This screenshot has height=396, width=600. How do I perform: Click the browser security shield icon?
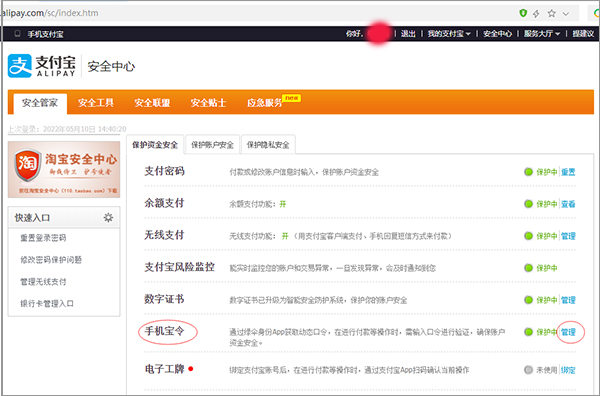click(x=523, y=13)
